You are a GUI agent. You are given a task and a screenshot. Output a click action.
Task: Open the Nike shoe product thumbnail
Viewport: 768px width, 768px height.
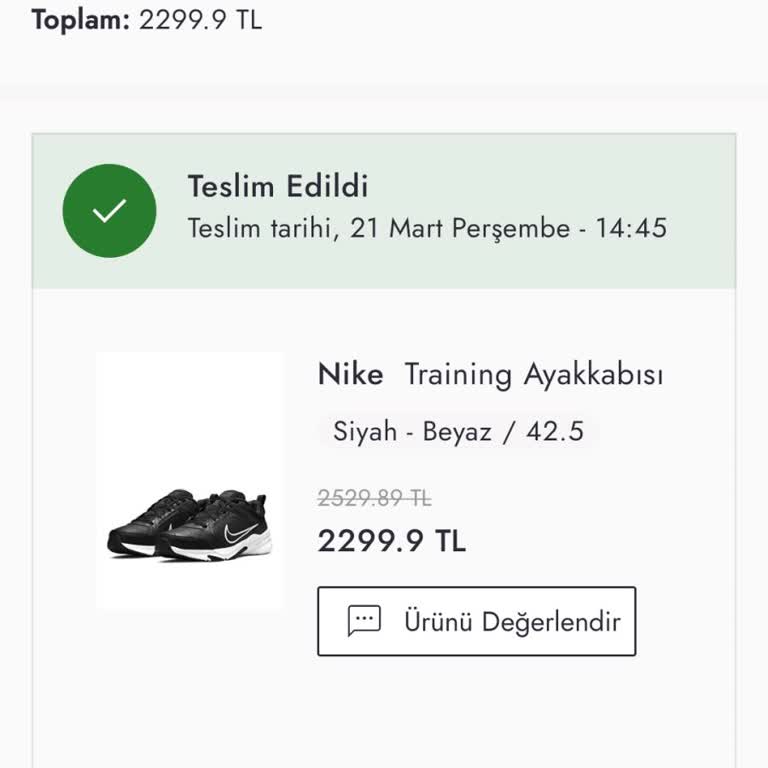coord(190,480)
